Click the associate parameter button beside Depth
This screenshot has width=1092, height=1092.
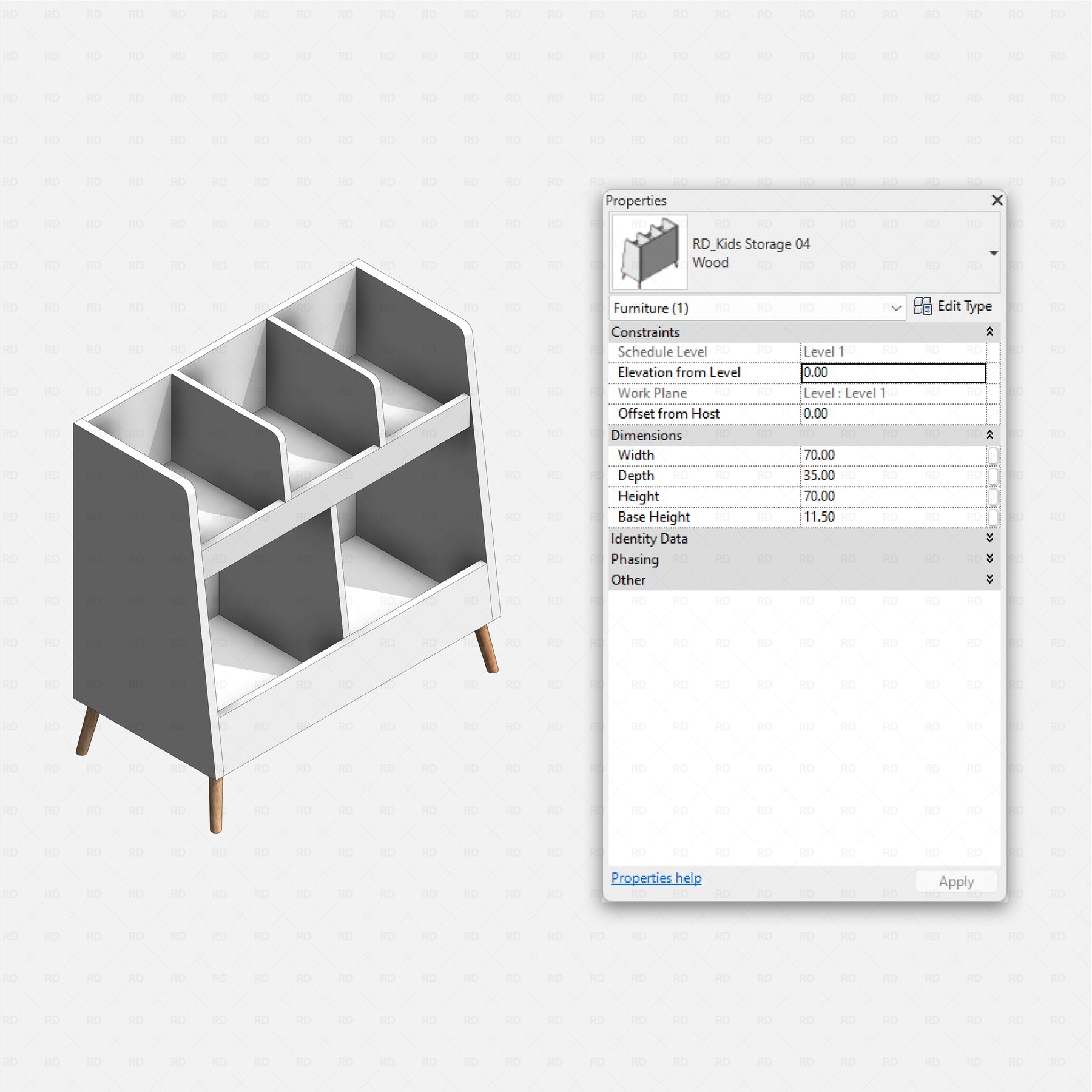tap(993, 476)
